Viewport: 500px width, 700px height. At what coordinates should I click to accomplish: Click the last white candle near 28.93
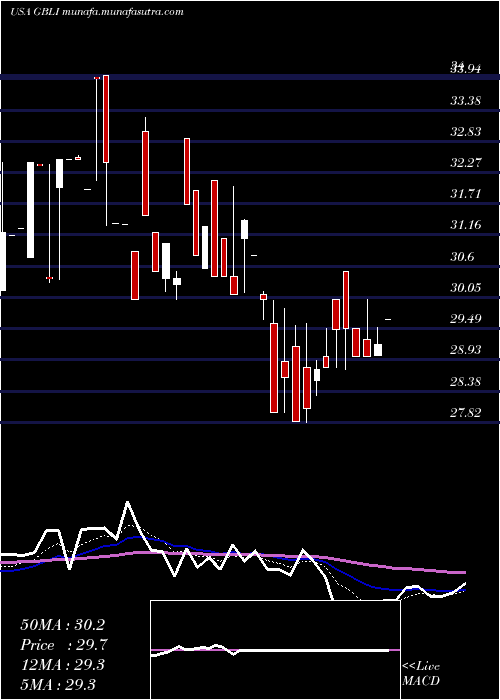(x=378, y=350)
